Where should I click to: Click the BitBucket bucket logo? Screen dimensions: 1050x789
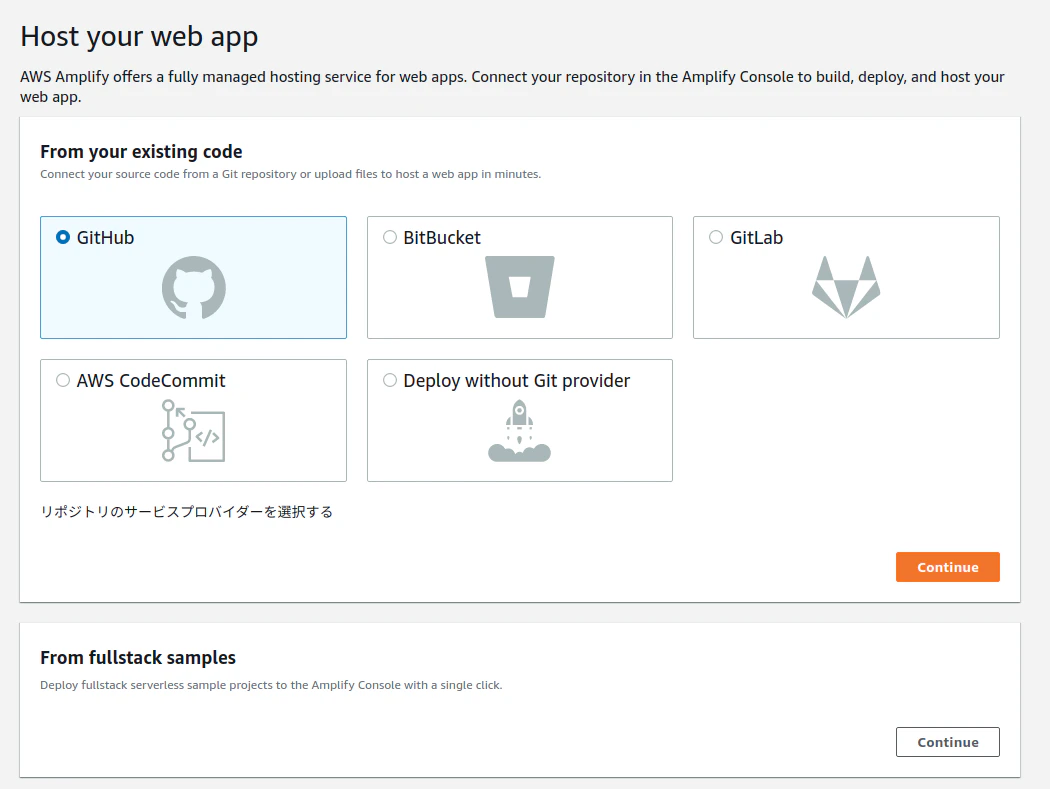click(520, 287)
